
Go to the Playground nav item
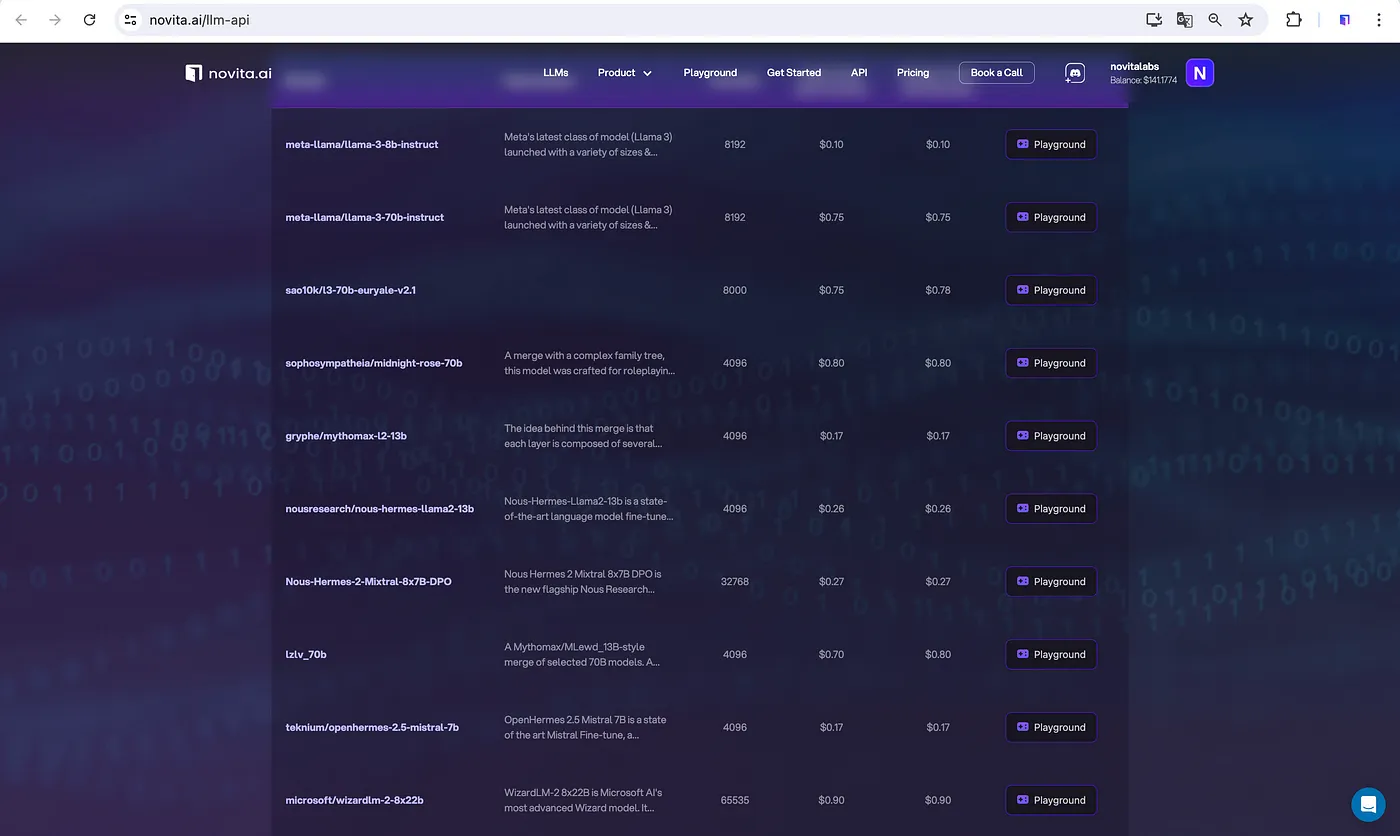pos(710,73)
